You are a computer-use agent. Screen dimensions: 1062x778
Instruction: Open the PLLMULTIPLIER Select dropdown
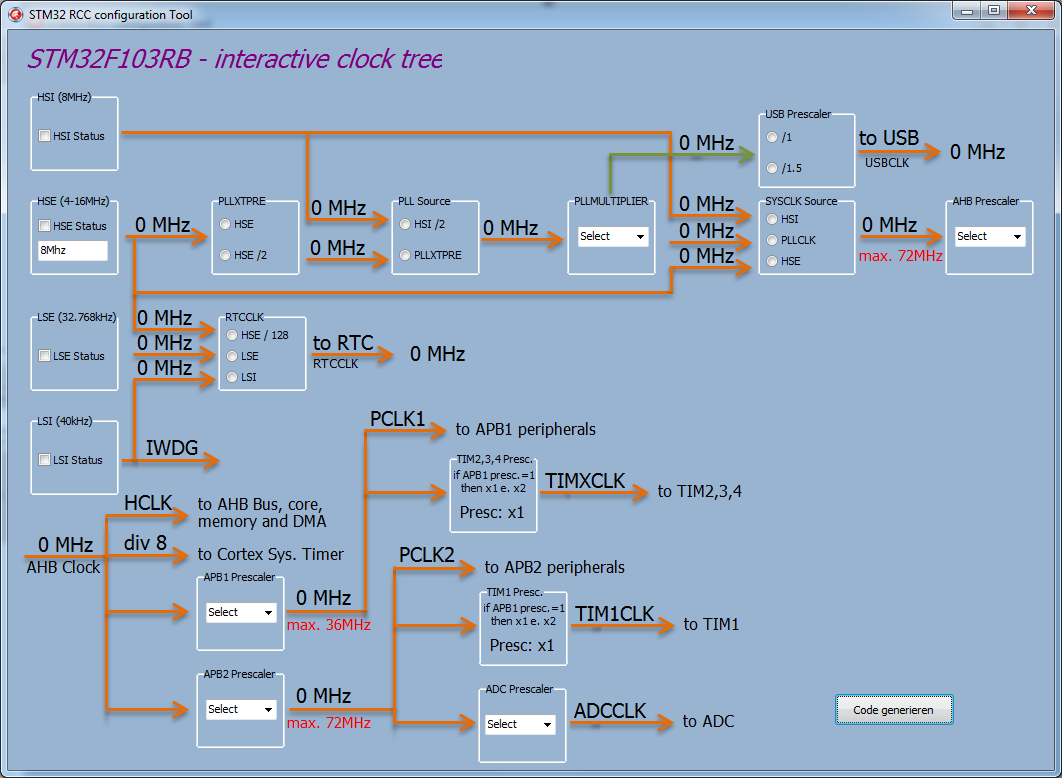[x=611, y=236]
